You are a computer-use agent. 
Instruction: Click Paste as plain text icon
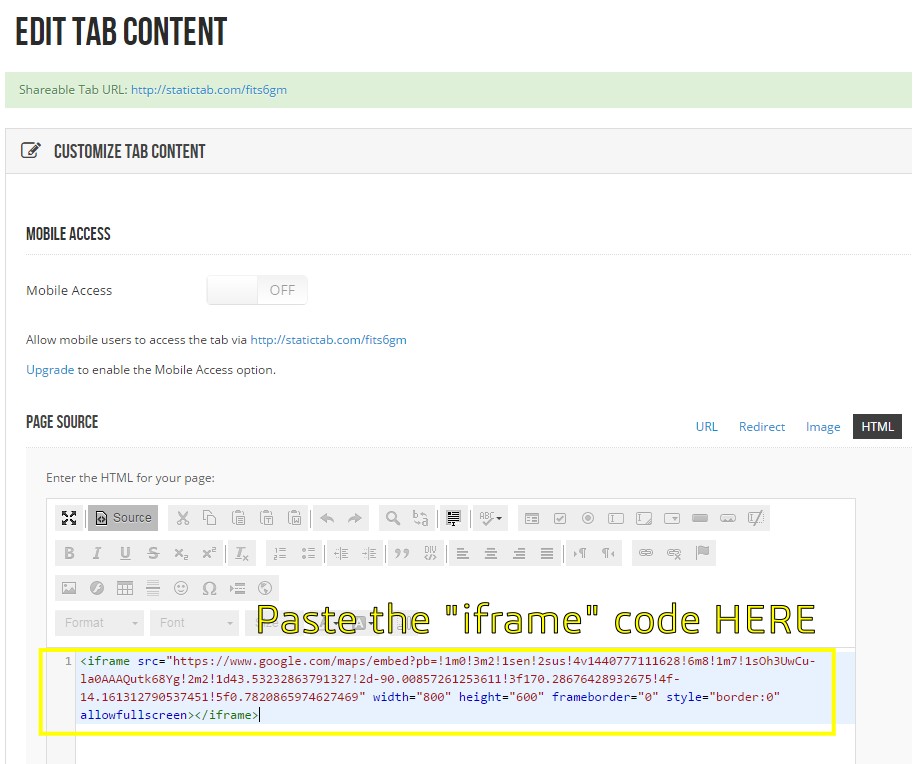tap(267, 518)
